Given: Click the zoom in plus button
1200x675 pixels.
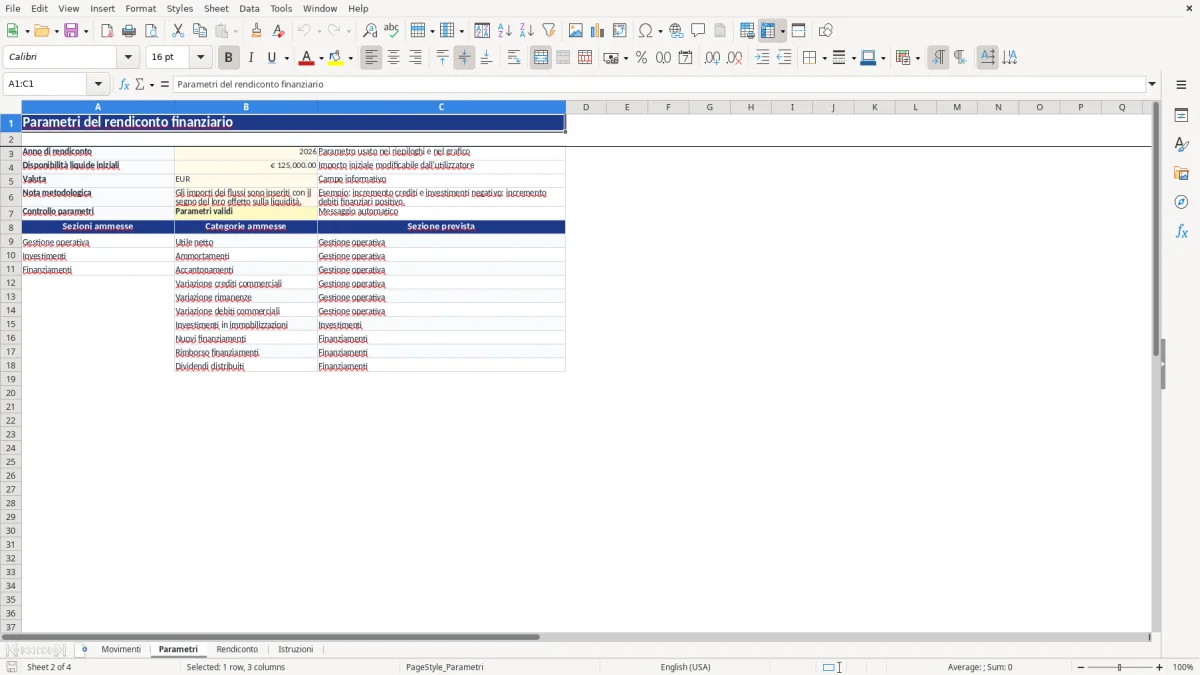Looking at the screenshot, I should click(x=1160, y=667).
